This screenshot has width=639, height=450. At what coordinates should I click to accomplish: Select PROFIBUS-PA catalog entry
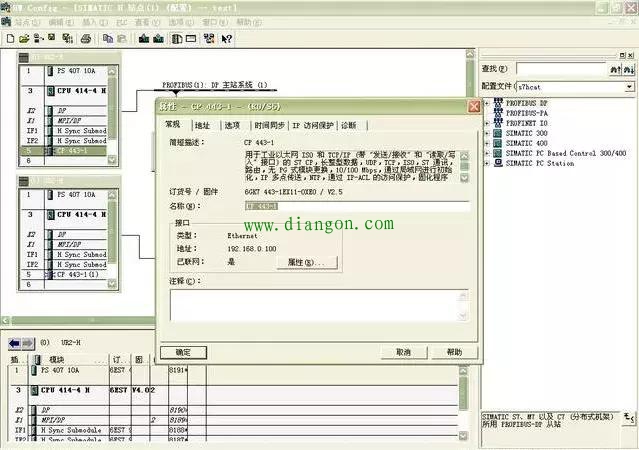[527, 113]
